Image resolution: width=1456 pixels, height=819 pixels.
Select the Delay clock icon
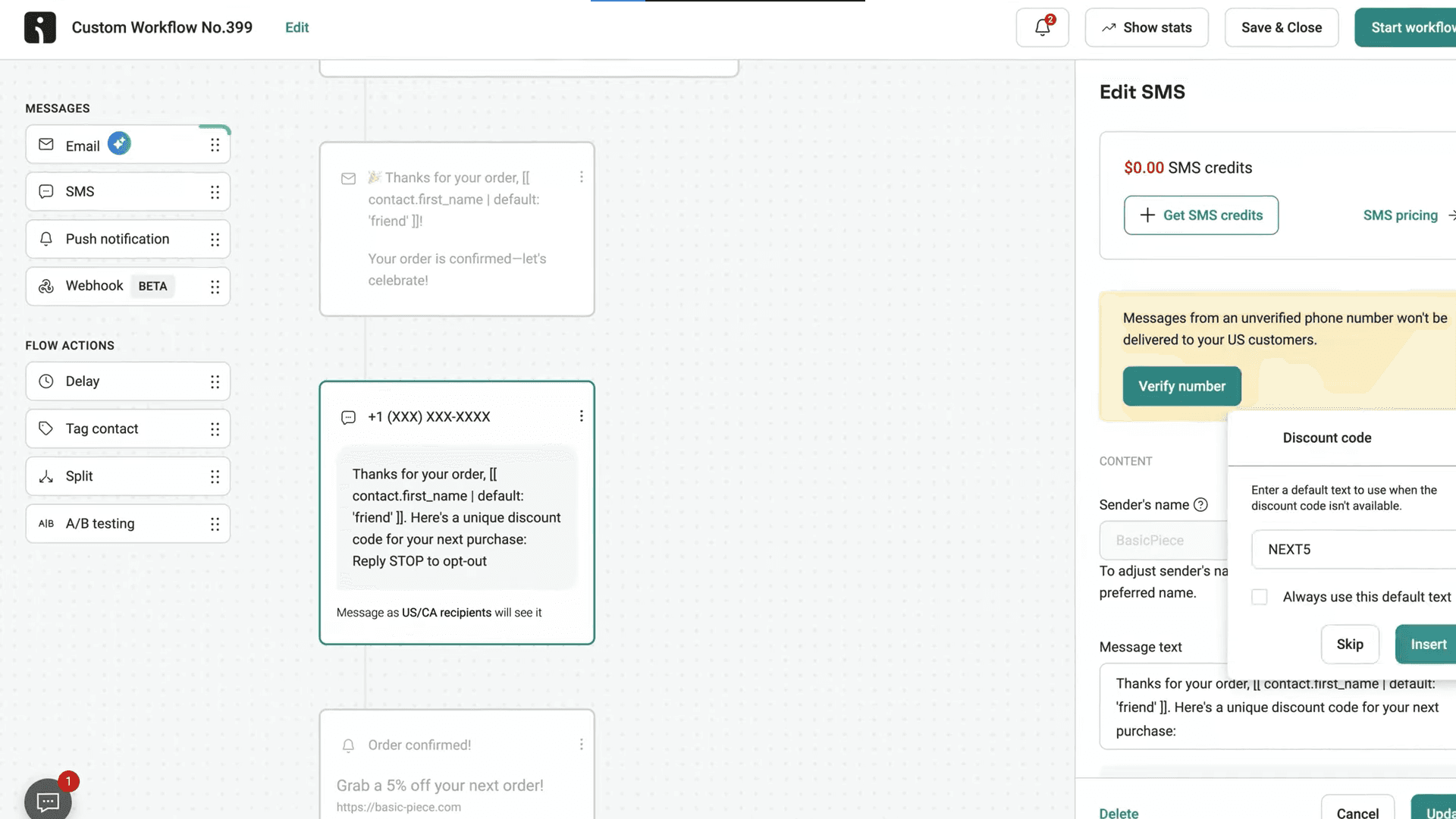[45, 381]
